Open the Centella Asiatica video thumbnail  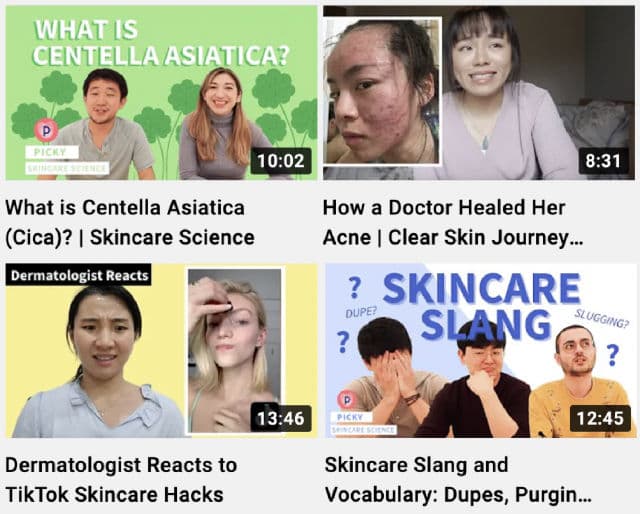[161, 93]
